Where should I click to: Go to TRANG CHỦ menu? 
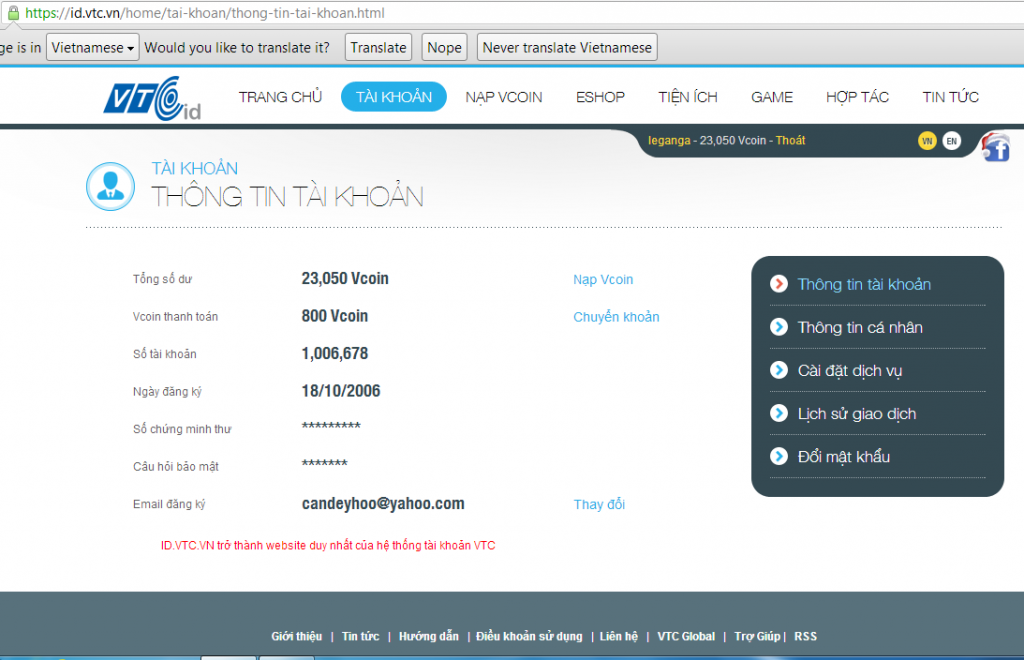pyautogui.click(x=280, y=97)
